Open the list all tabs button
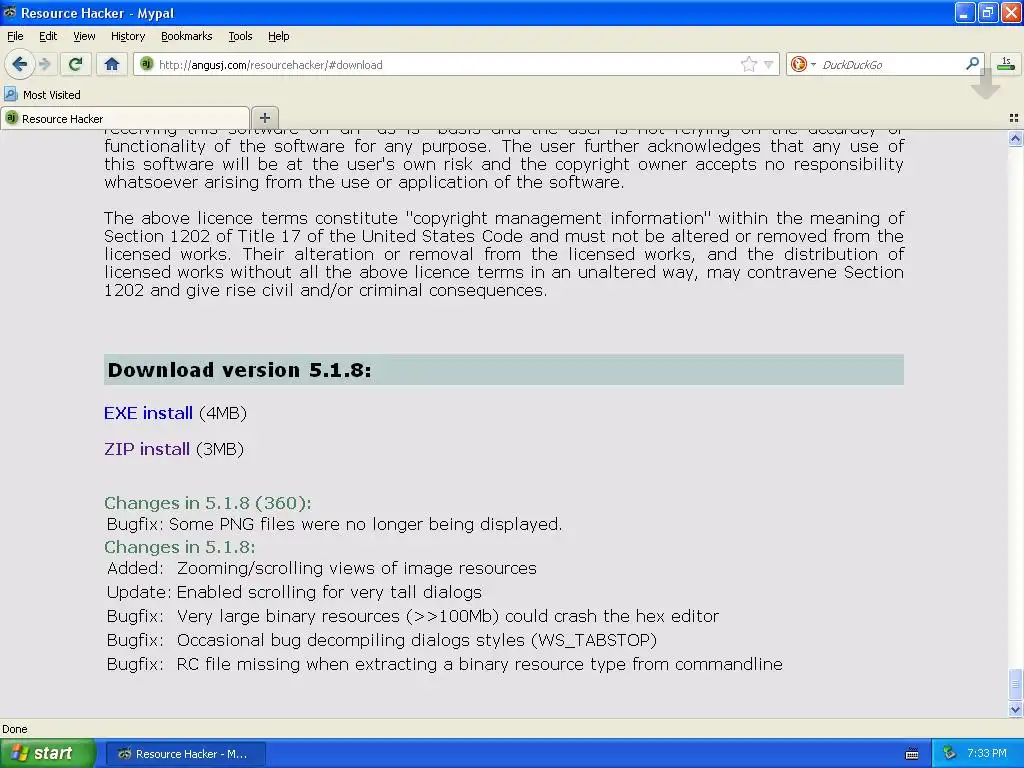 (x=1014, y=118)
